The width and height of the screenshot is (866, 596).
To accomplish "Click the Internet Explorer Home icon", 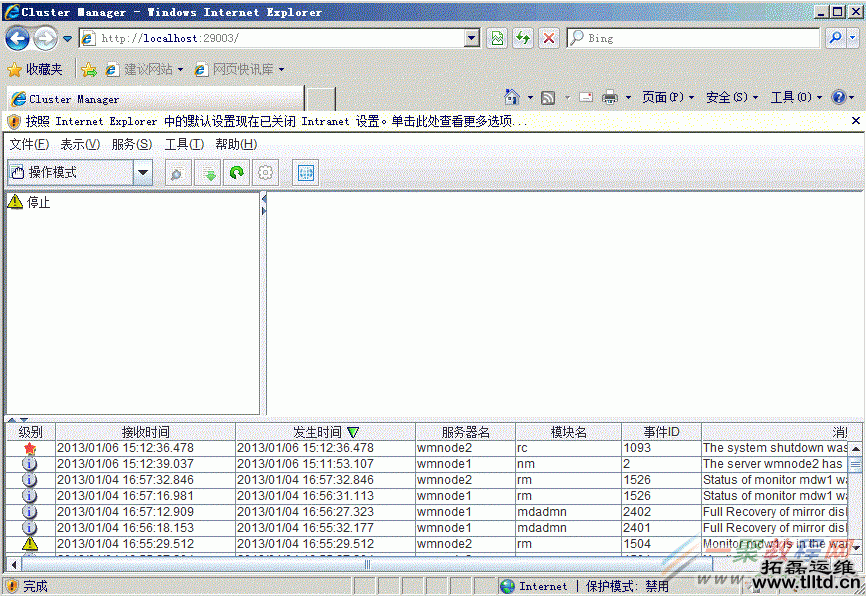I will click(x=513, y=98).
